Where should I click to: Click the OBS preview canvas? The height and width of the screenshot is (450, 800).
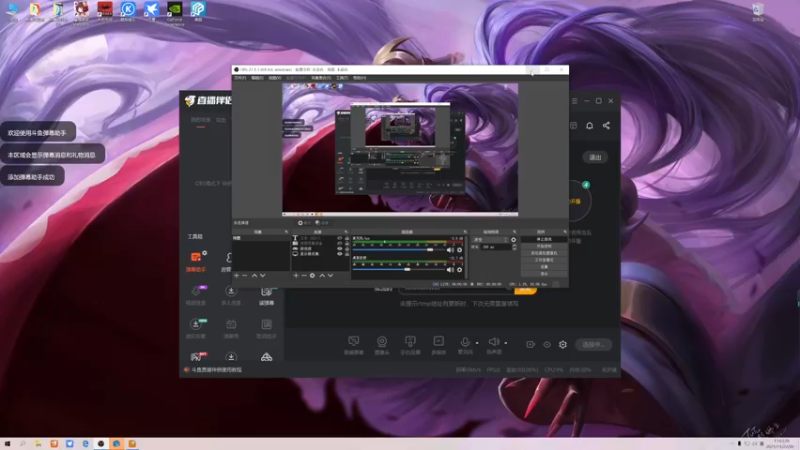click(400, 149)
